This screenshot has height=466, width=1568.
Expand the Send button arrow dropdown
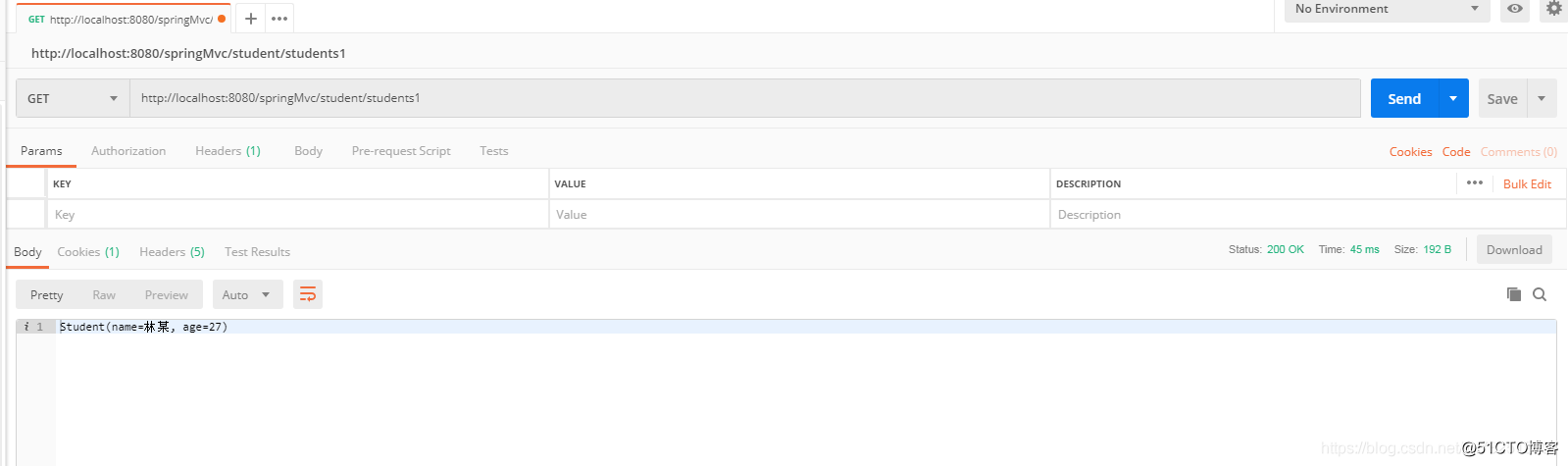1453,98
